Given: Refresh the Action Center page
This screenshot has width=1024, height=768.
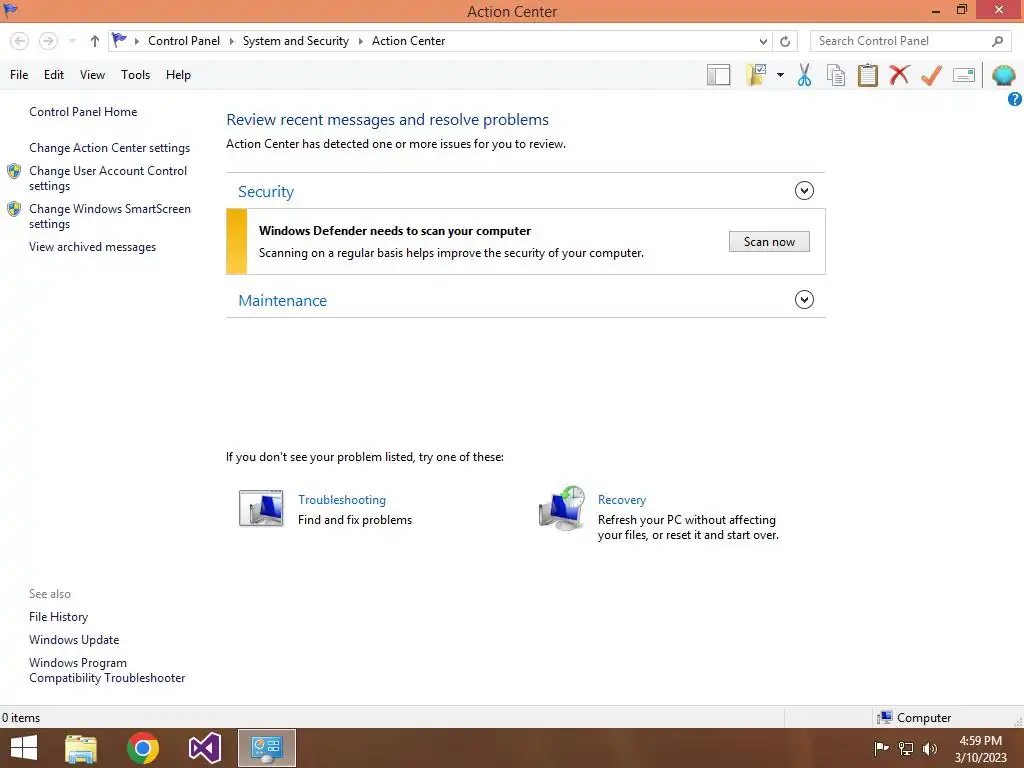Looking at the screenshot, I should coord(785,41).
